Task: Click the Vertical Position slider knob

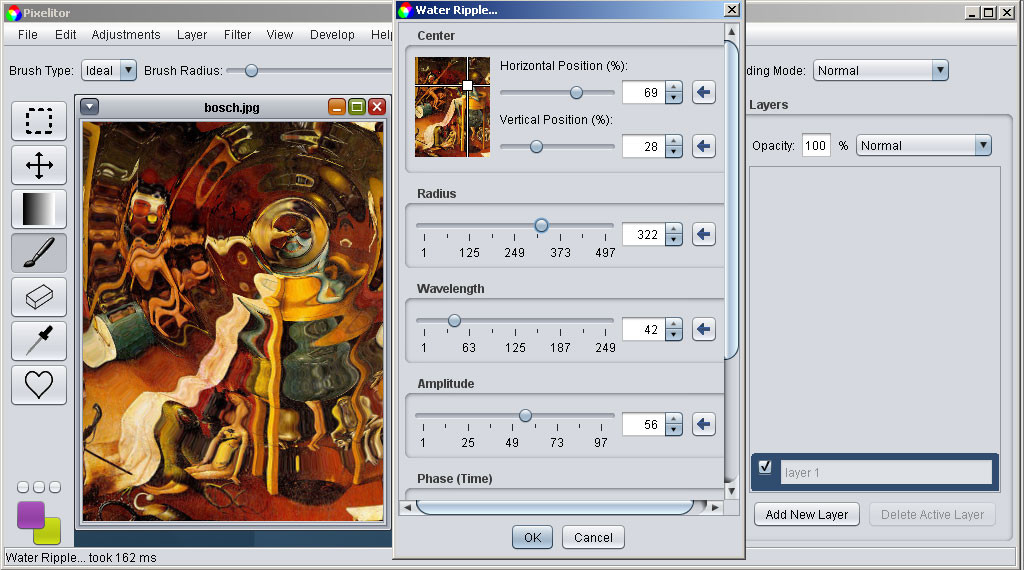Action: point(536,147)
